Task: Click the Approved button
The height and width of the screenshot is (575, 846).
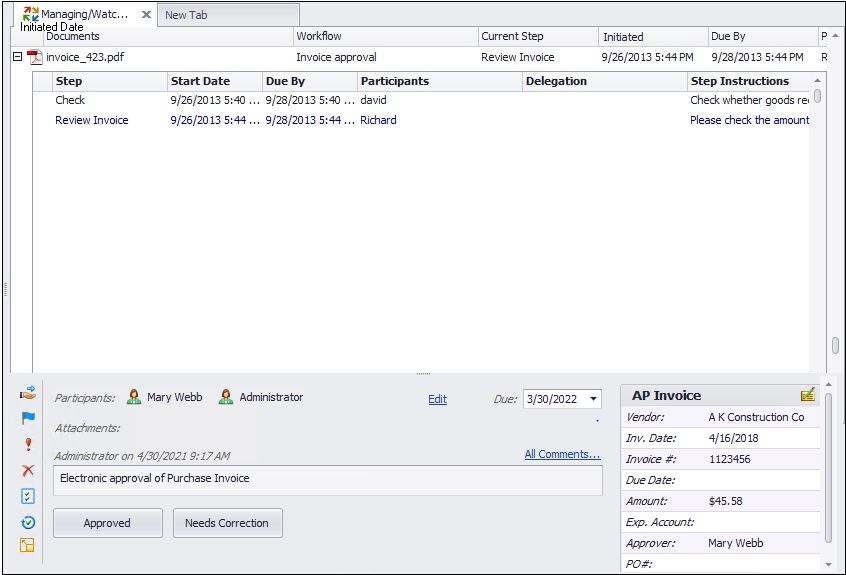Action: [x=107, y=523]
